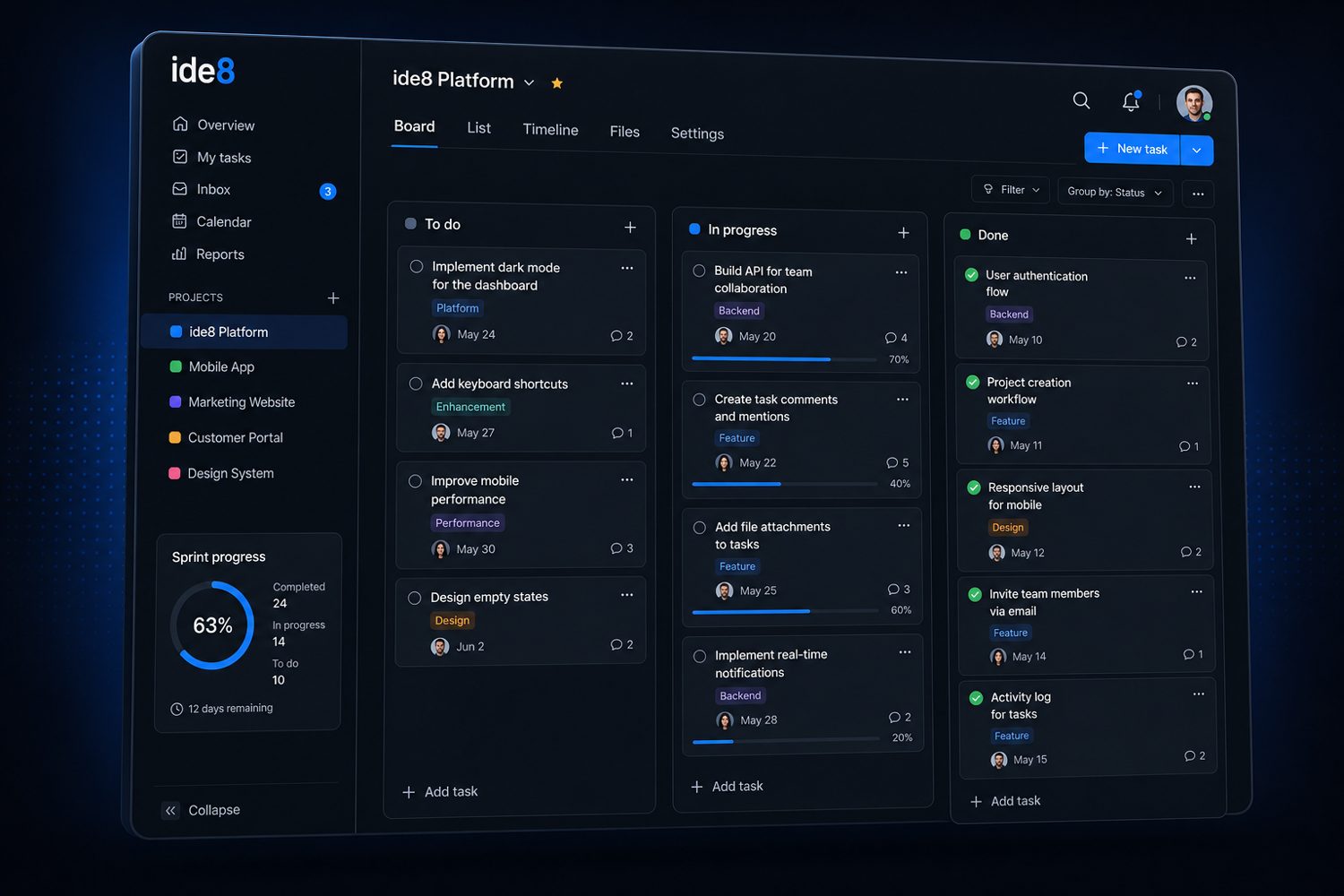Open Calendar in sidebar
Image resolution: width=1344 pixels, height=896 pixels.
(211, 221)
